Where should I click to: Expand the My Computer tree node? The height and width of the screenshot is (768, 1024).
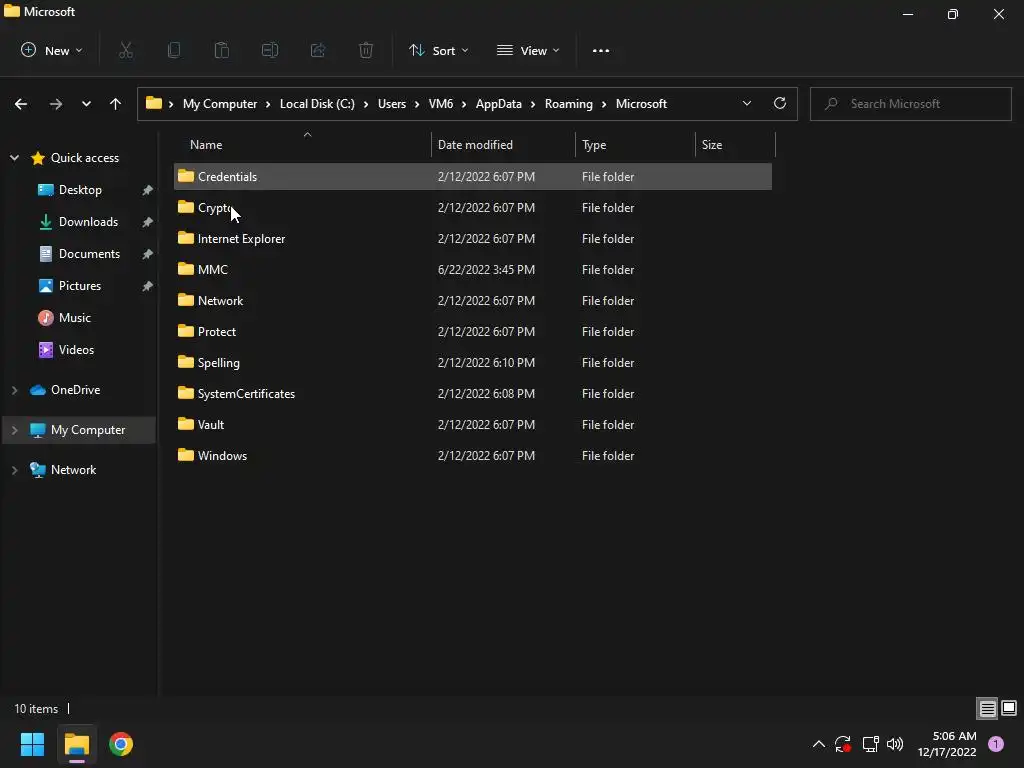point(14,430)
